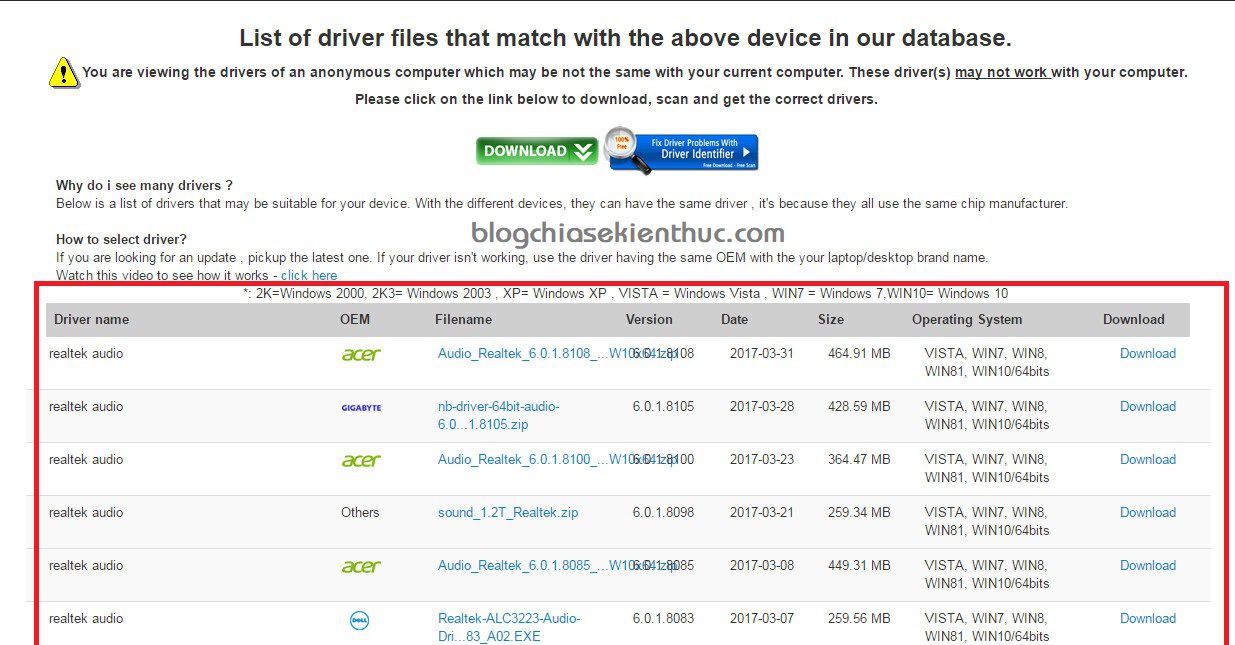The width and height of the screenshot is (1235, 645).
Task: Click the size value 364.47 MB
Action: click(x=859, y=459)
